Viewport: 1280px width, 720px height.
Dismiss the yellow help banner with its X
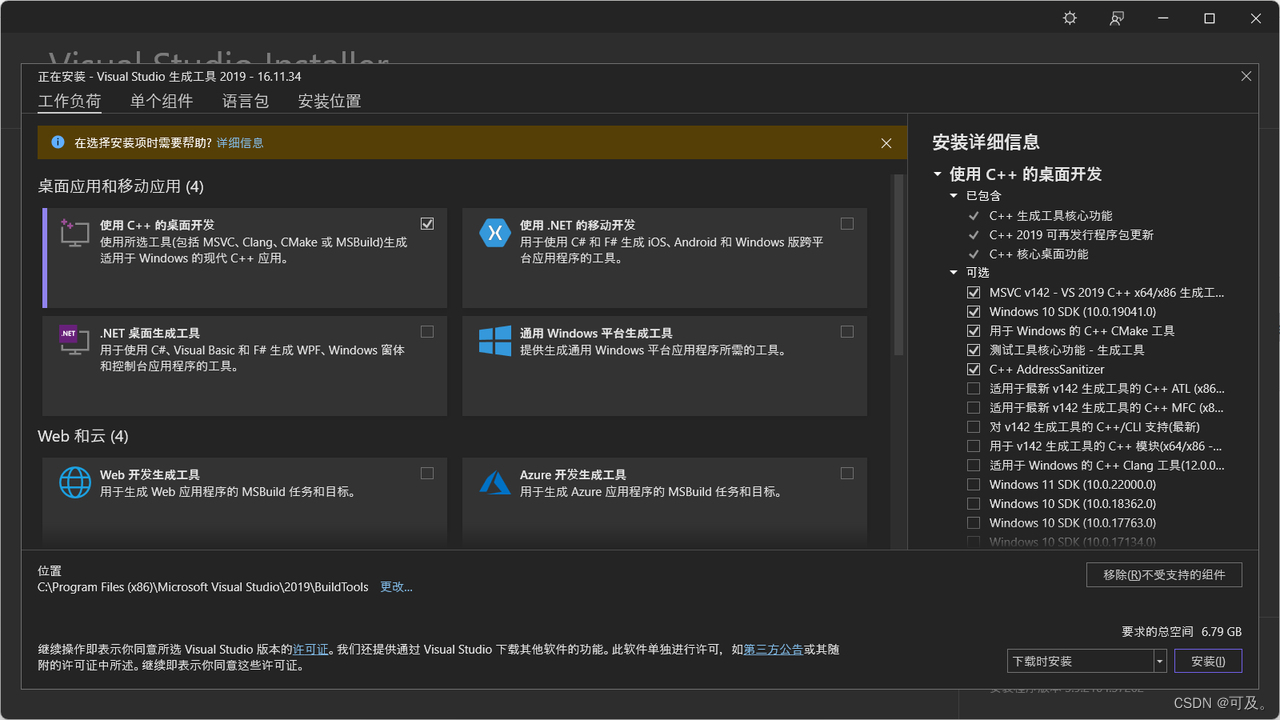(886, 143)
